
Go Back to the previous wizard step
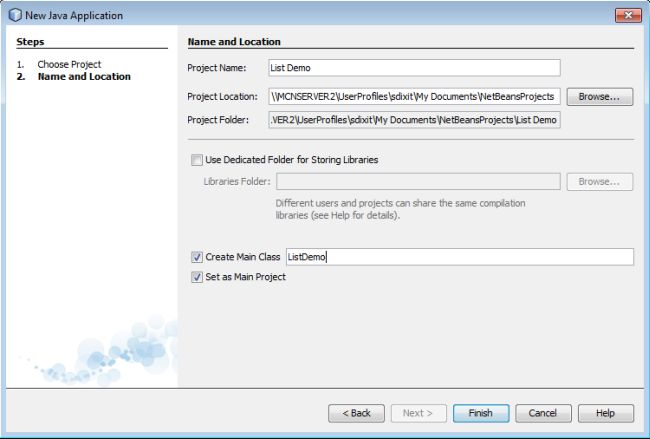[x=357, y=413]
